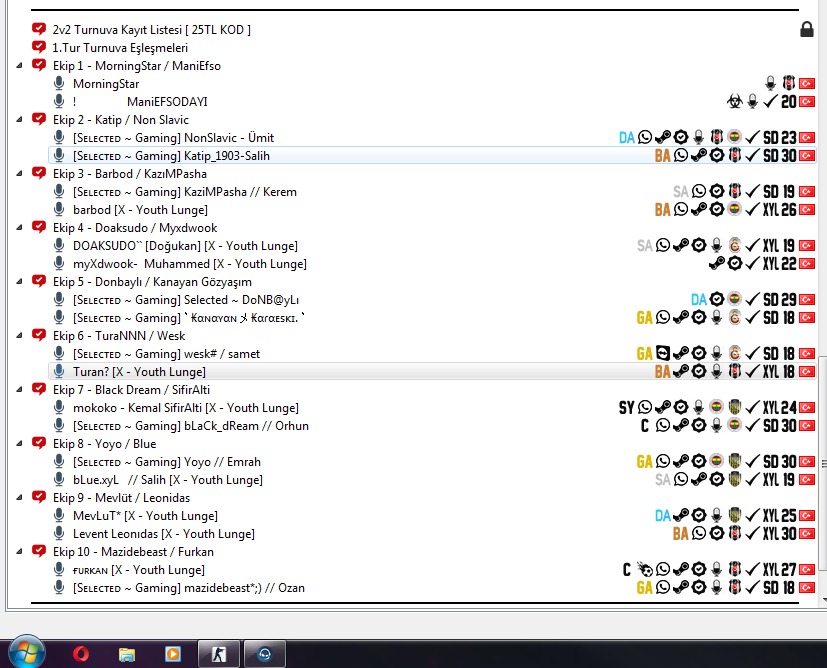Select user wesk# / samet

coord(166,354)
